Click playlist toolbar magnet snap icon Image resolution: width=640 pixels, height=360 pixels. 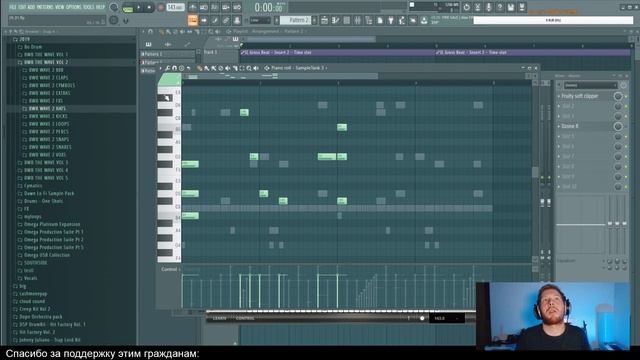150,31
